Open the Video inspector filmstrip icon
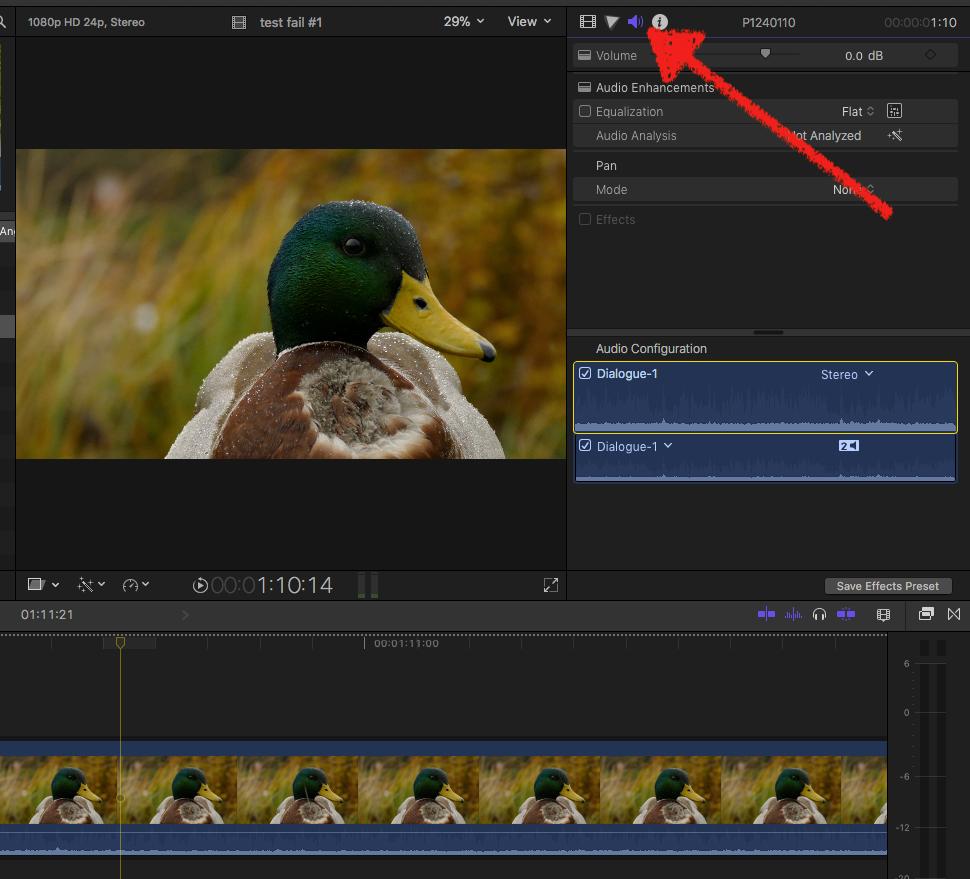Viewport: 970px width, 879px height. point(588,22)
